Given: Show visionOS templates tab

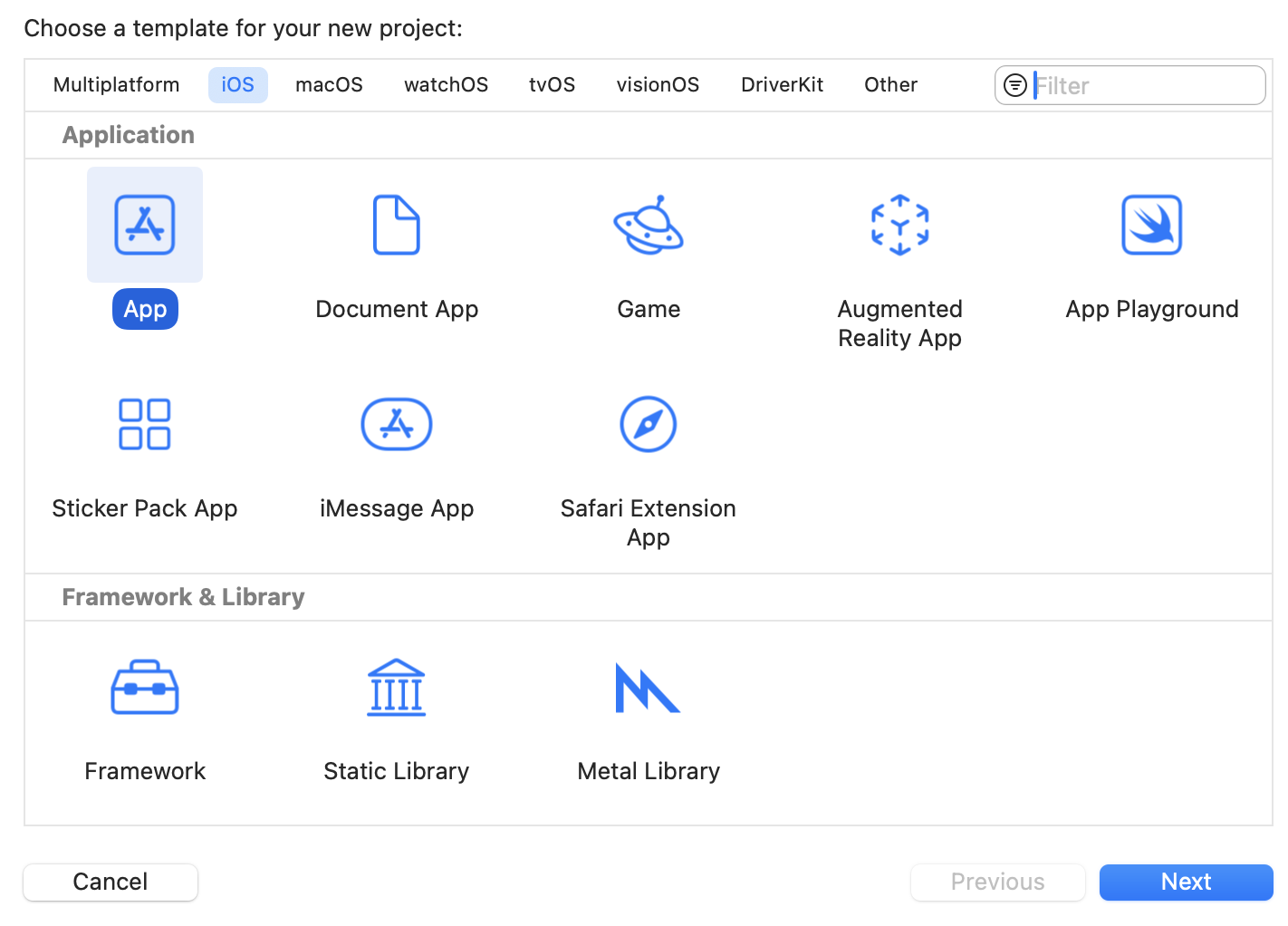Looking at the screenshot, I should (x=658, y=85).
